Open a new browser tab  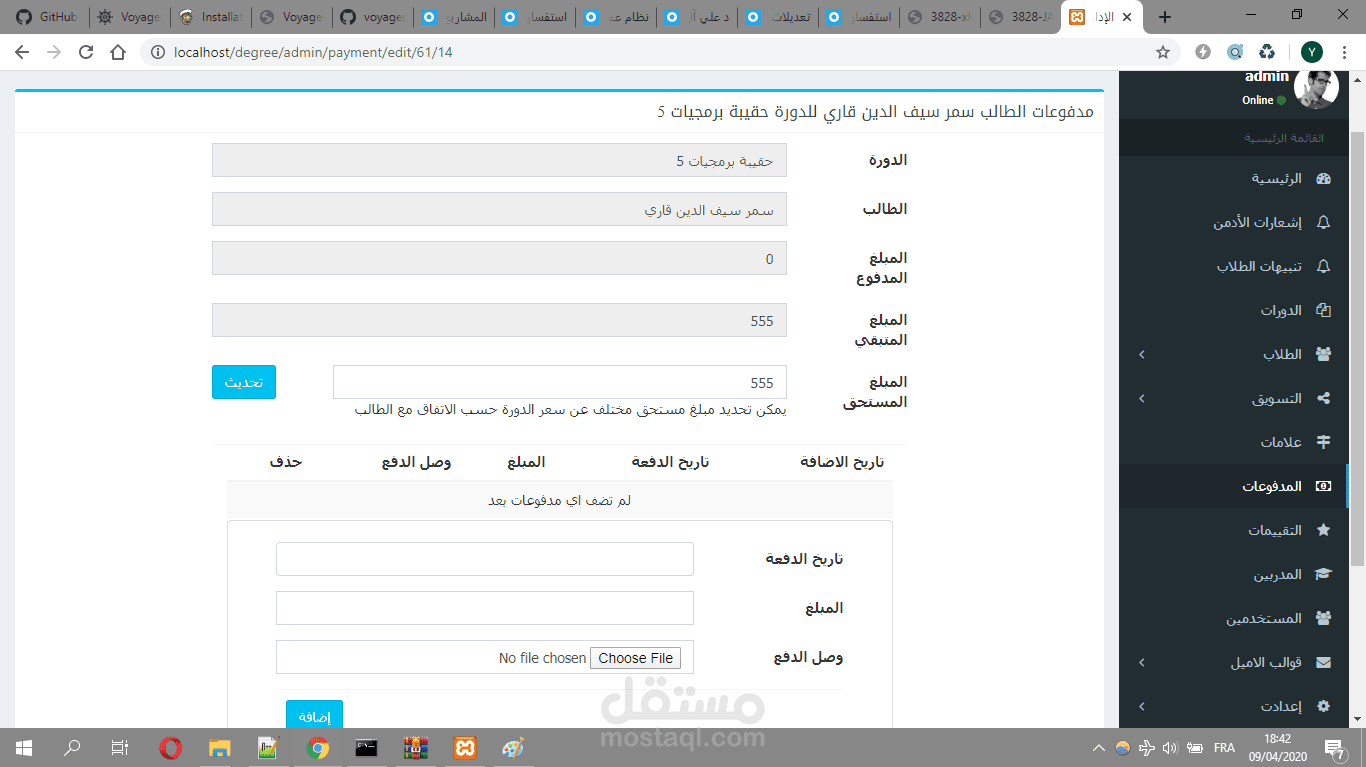[1164, 17]
